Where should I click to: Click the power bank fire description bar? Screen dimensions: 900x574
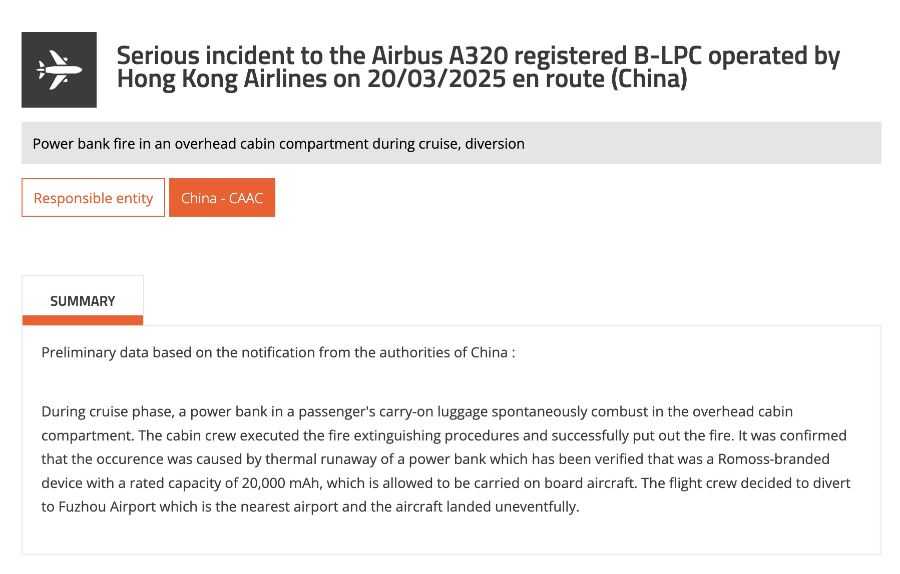pos(451,143)
